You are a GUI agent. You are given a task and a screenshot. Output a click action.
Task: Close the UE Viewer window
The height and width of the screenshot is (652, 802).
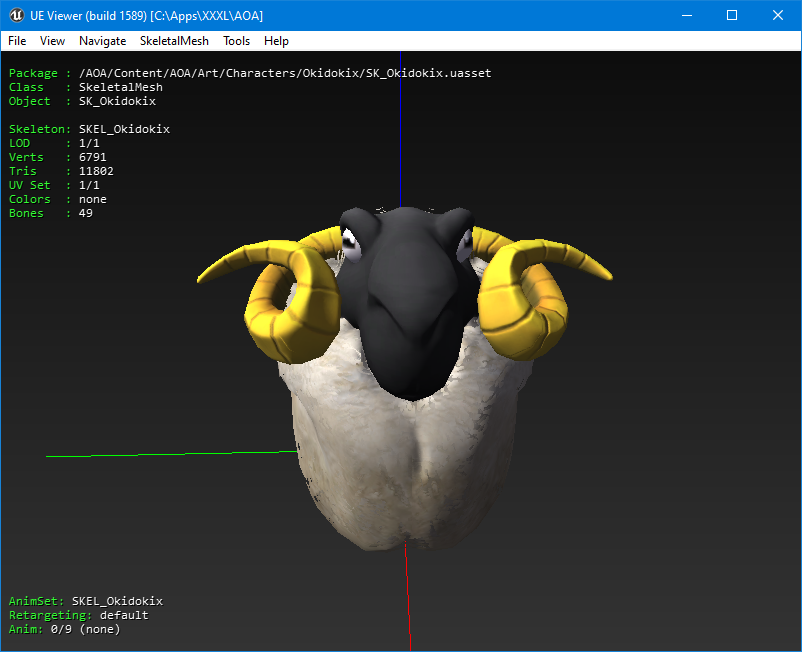777,15
